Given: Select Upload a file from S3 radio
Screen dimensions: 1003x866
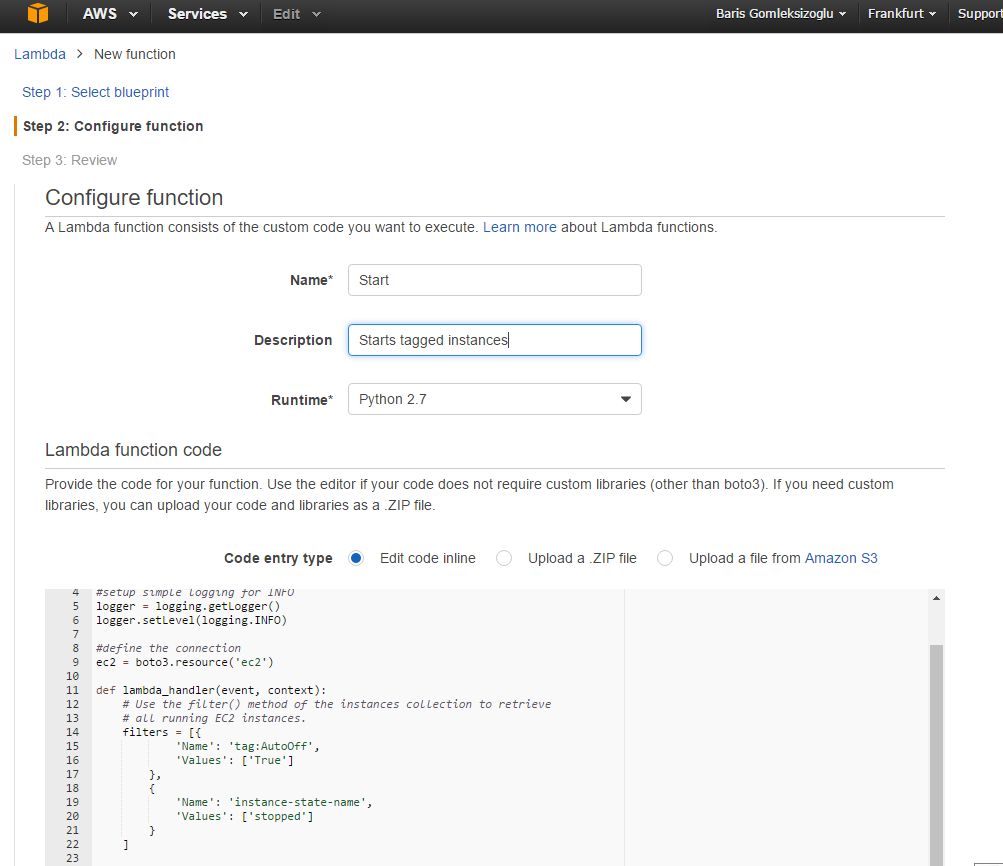Looking at the screenshot, I should tap(665, 558).
